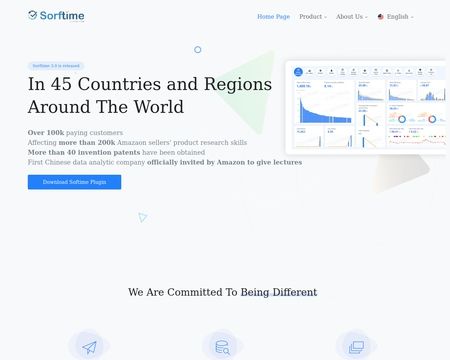Click the US flag icon beside English
450x360 pixels.
[381, 17]
